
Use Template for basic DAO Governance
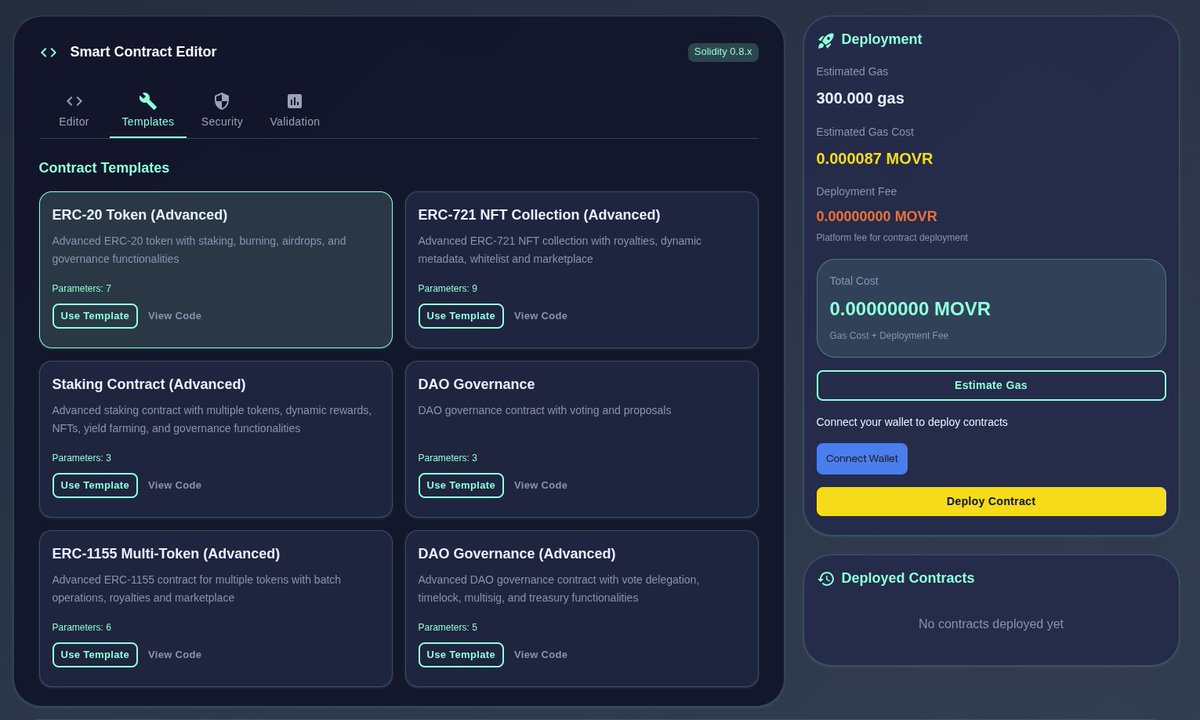[x=461, y=485]
